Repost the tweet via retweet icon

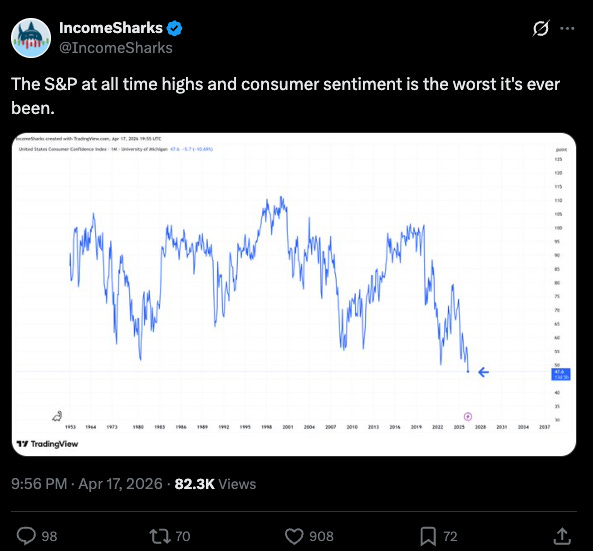click(161, 536)
